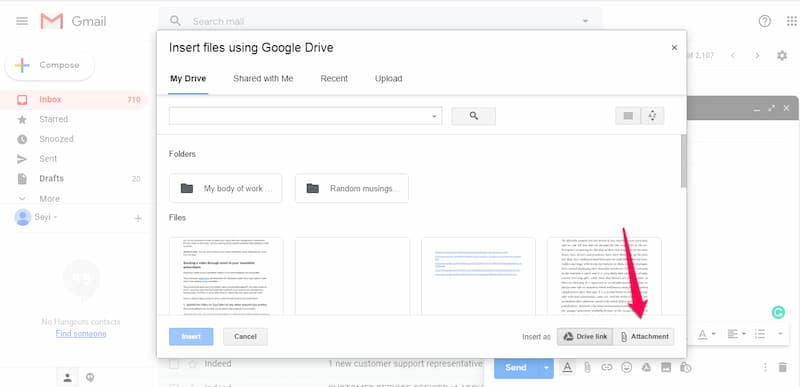This screenshot has height=387, width=800.
Task: Click the insert link icon in compose toolbar
Action: click(606, 367)
